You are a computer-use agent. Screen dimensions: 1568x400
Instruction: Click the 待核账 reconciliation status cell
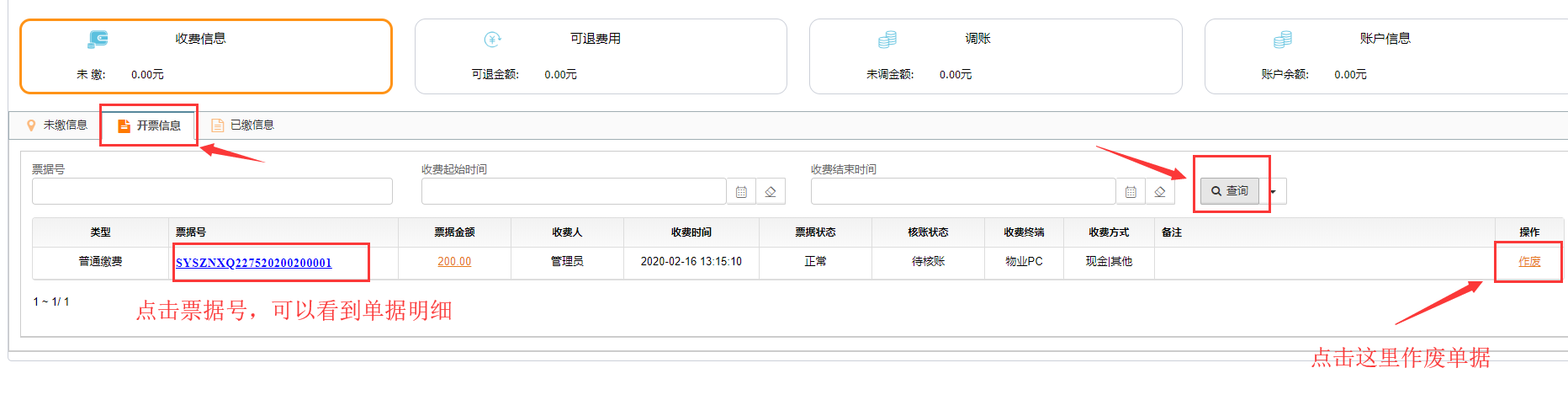click(928, 262)
